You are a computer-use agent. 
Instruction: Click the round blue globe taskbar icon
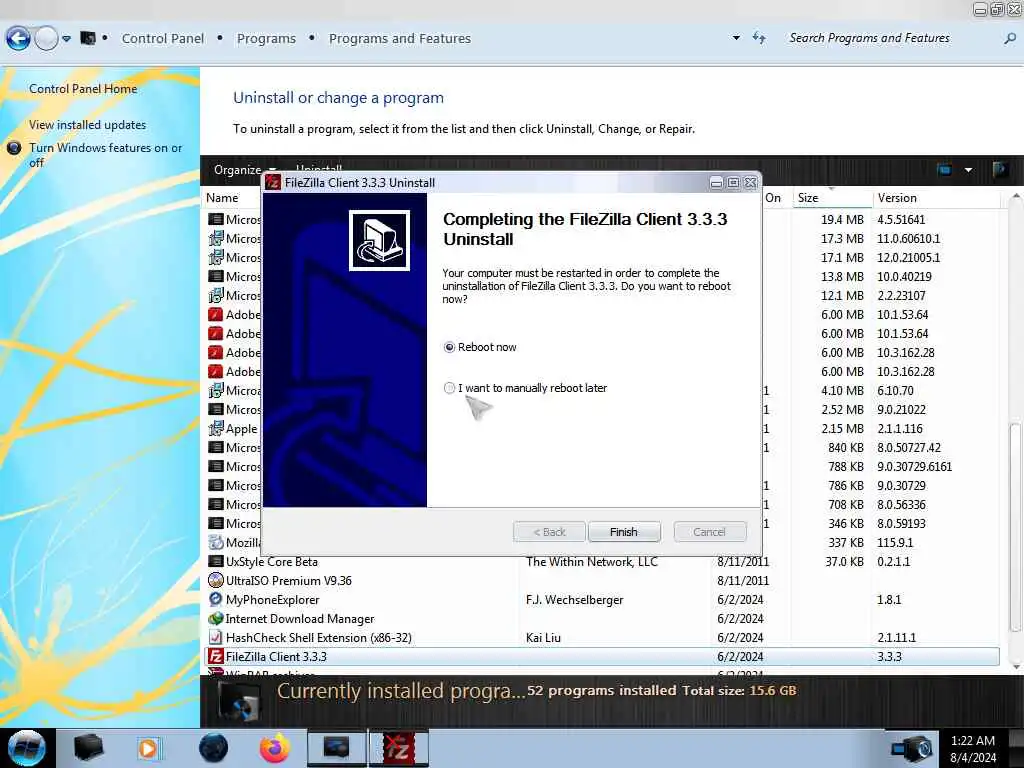(214, 748)
